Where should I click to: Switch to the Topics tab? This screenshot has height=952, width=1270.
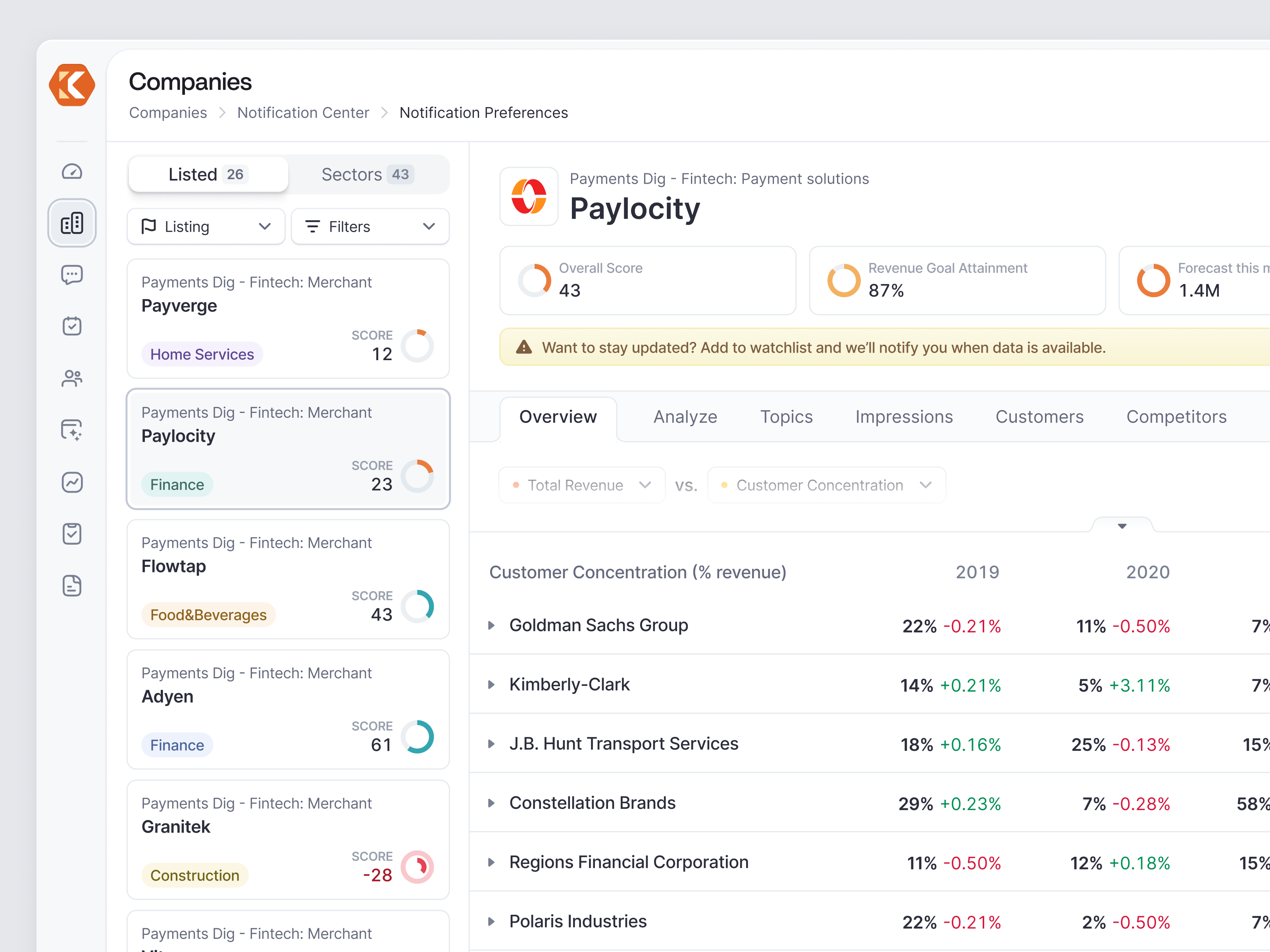point(787,417)
